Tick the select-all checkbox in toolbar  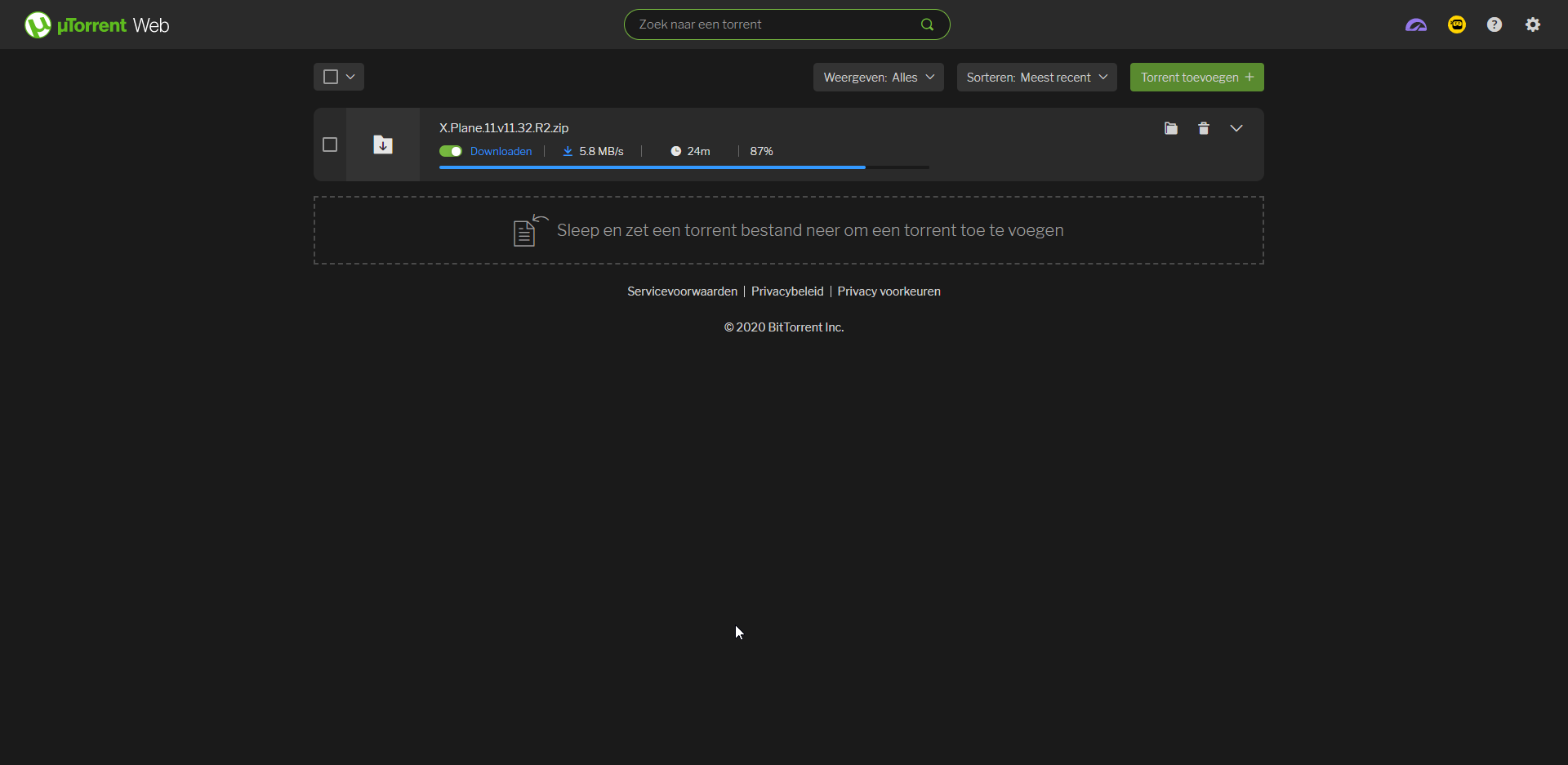tap(331, 77)
